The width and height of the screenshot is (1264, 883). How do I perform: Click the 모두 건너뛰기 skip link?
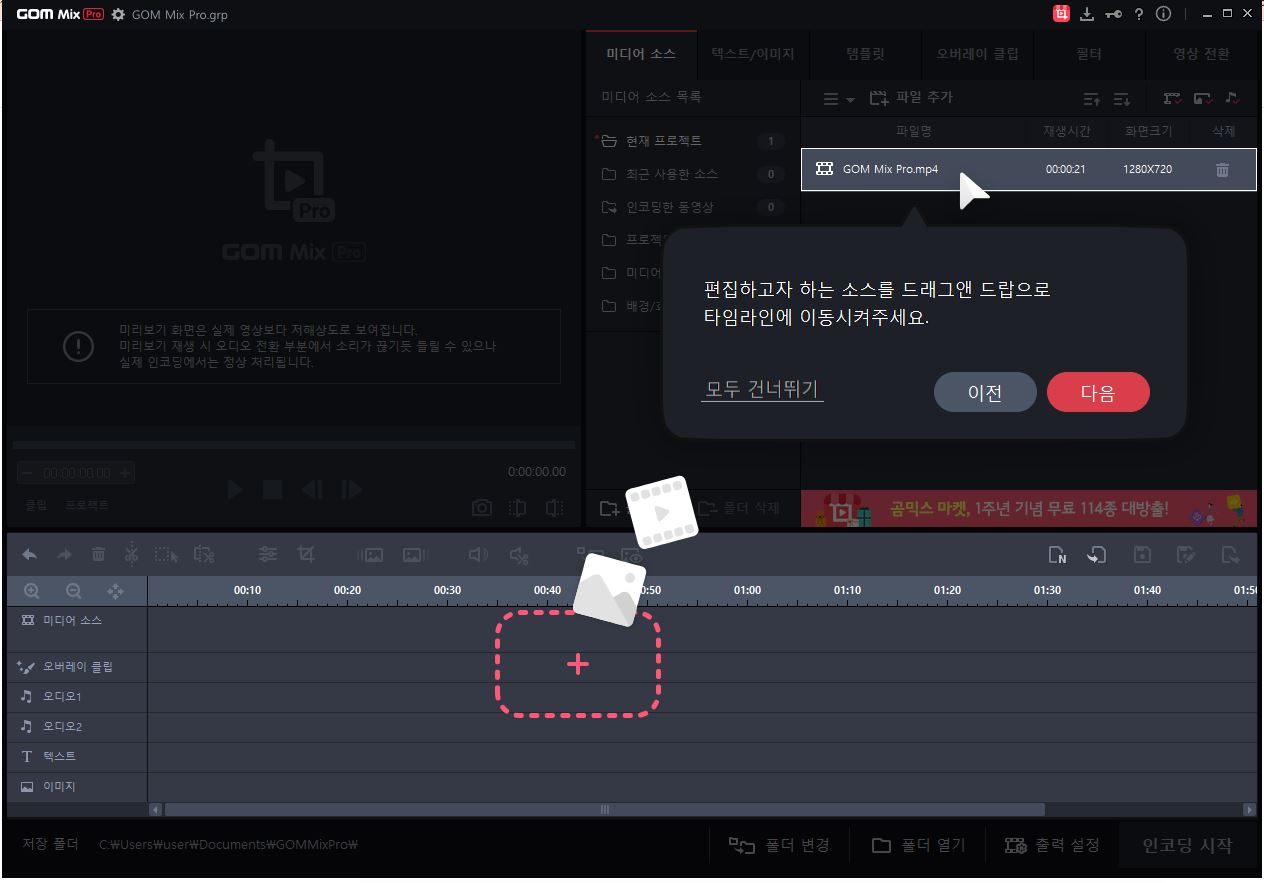[762, 392]
